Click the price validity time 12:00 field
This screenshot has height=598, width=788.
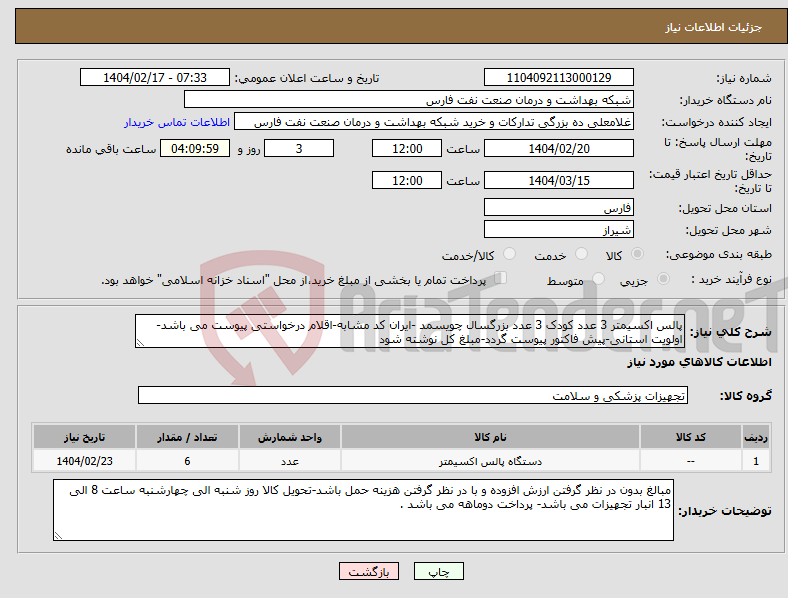coord(407,180)
